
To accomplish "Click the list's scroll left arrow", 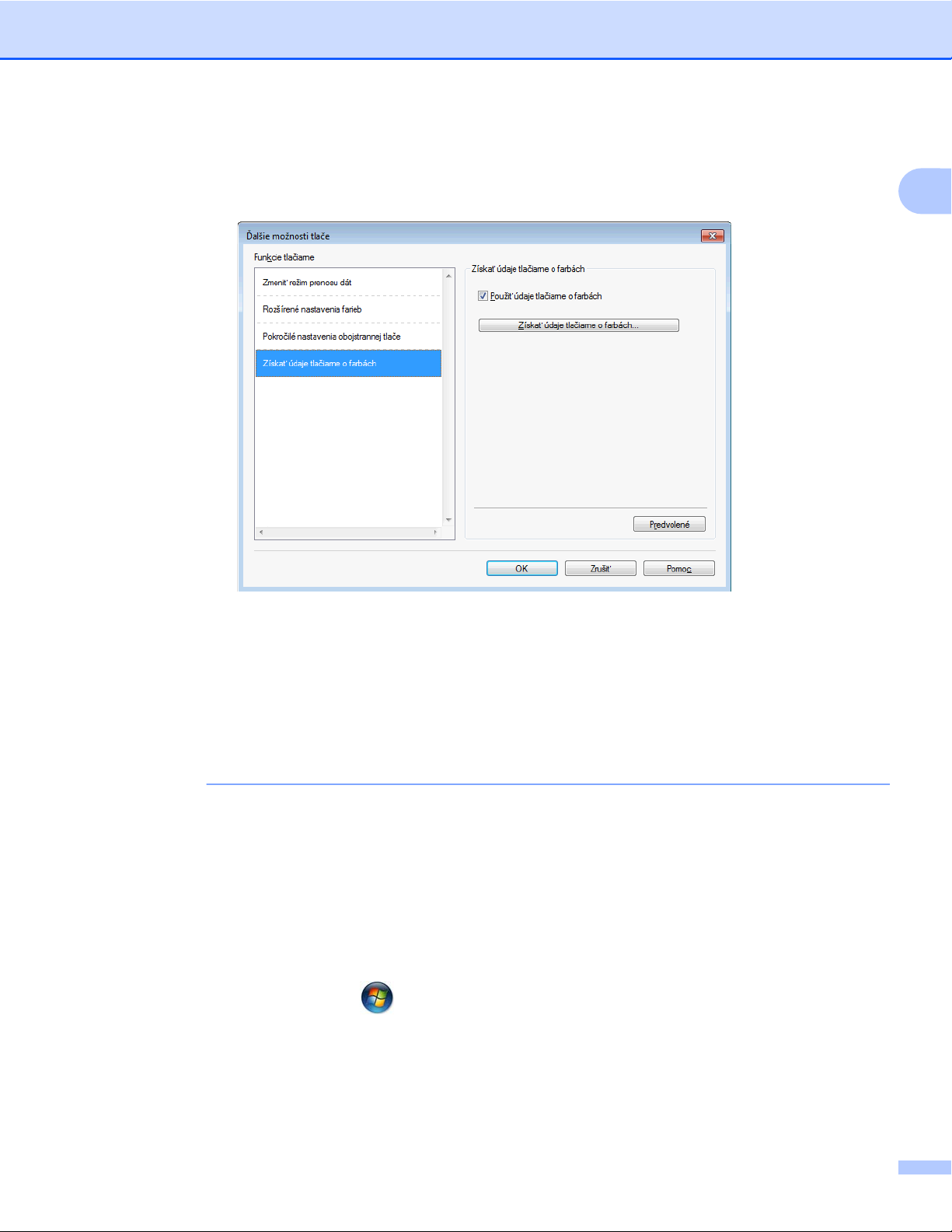I will [261, 532].
